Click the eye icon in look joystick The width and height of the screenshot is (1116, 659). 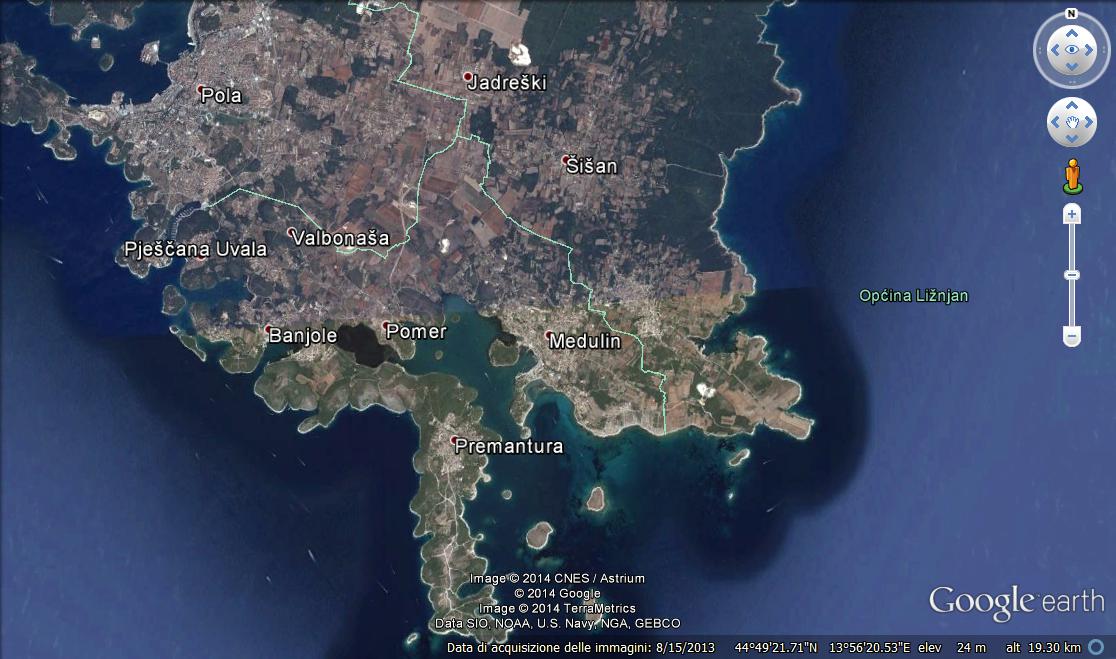[1071, 50]
